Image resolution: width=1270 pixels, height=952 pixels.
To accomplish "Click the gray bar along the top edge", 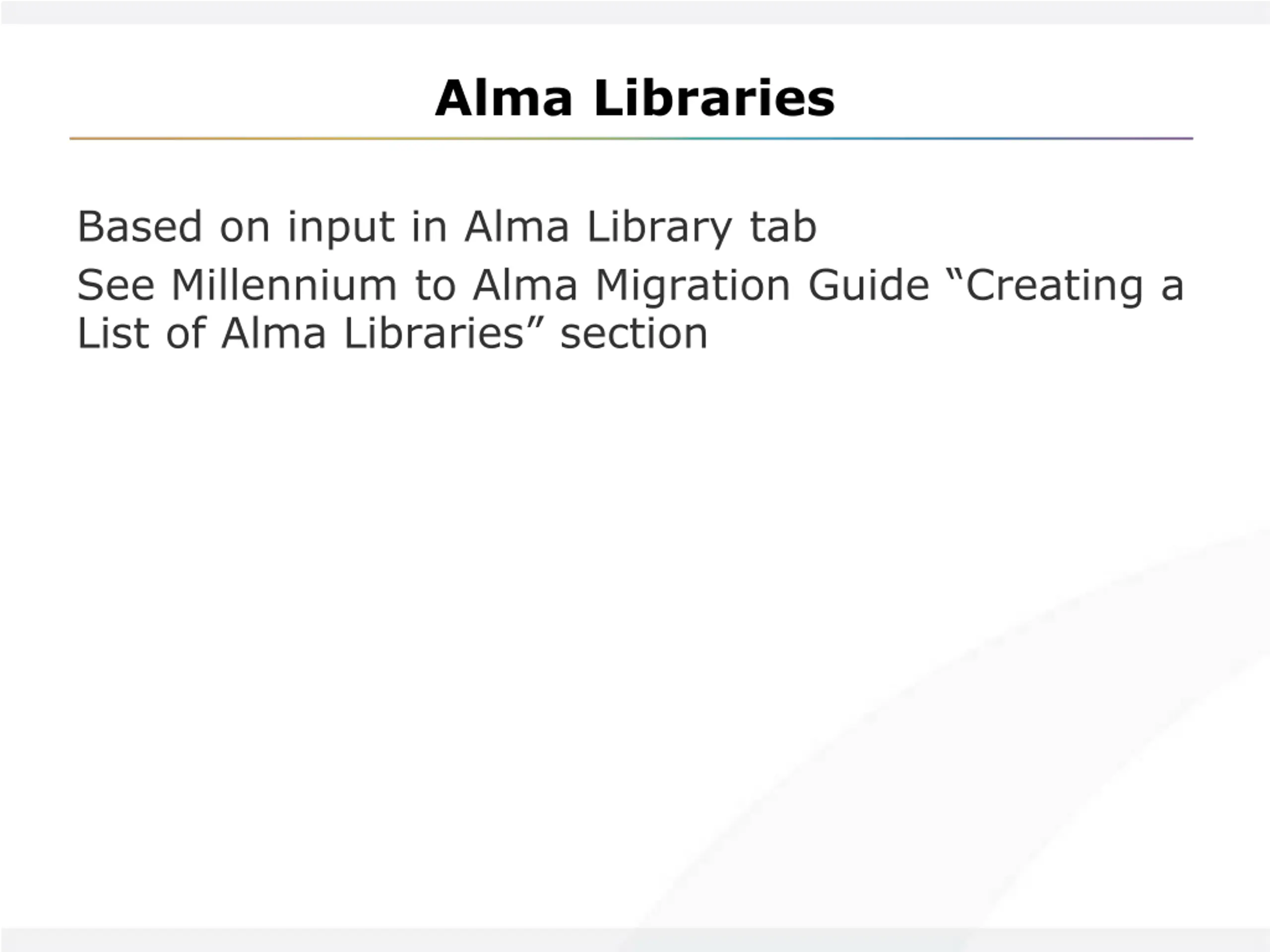I will click(635, 12).
